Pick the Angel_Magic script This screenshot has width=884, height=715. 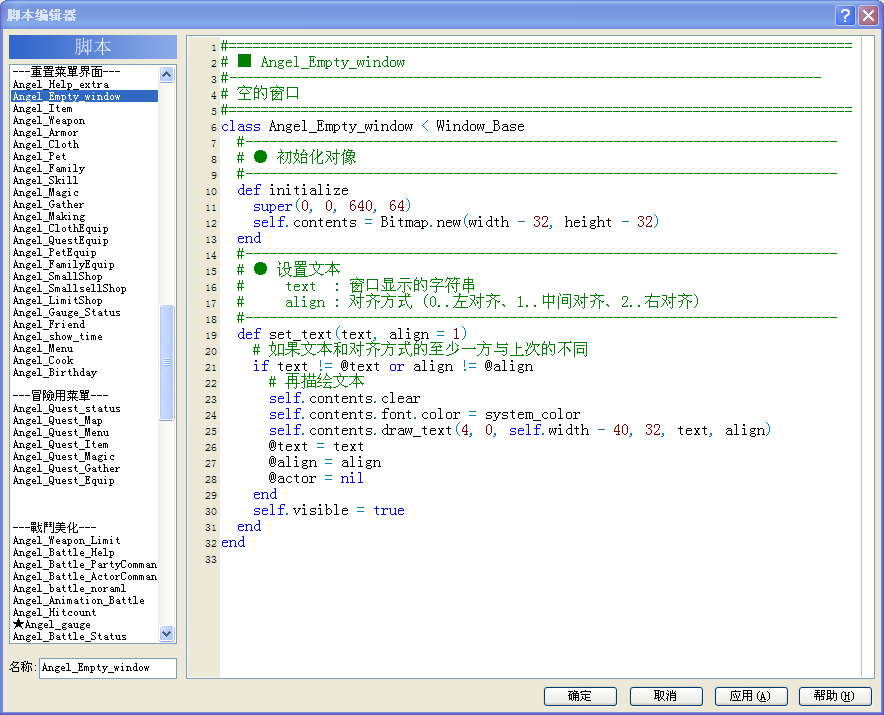46,192
